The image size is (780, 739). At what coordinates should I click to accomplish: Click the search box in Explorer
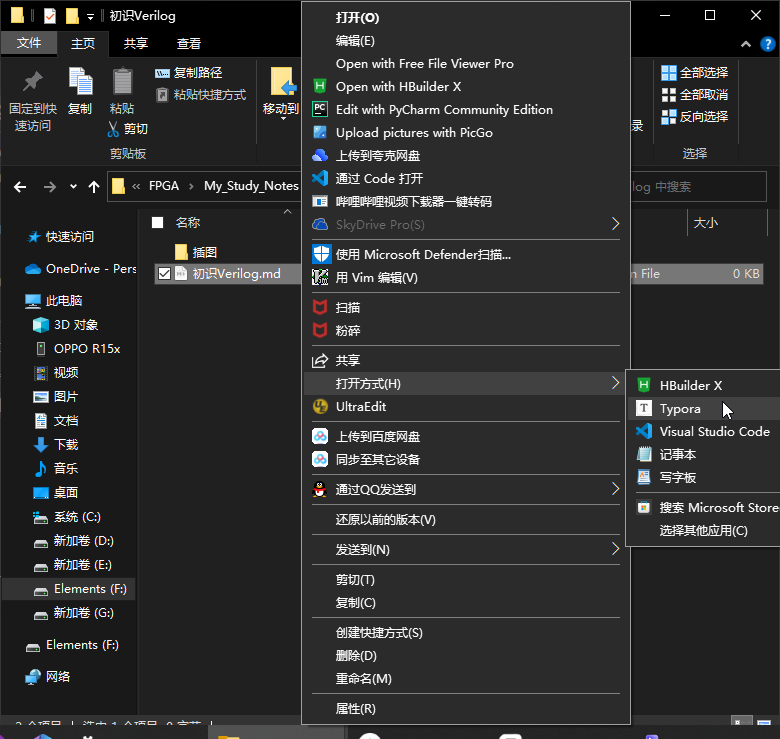698,187
